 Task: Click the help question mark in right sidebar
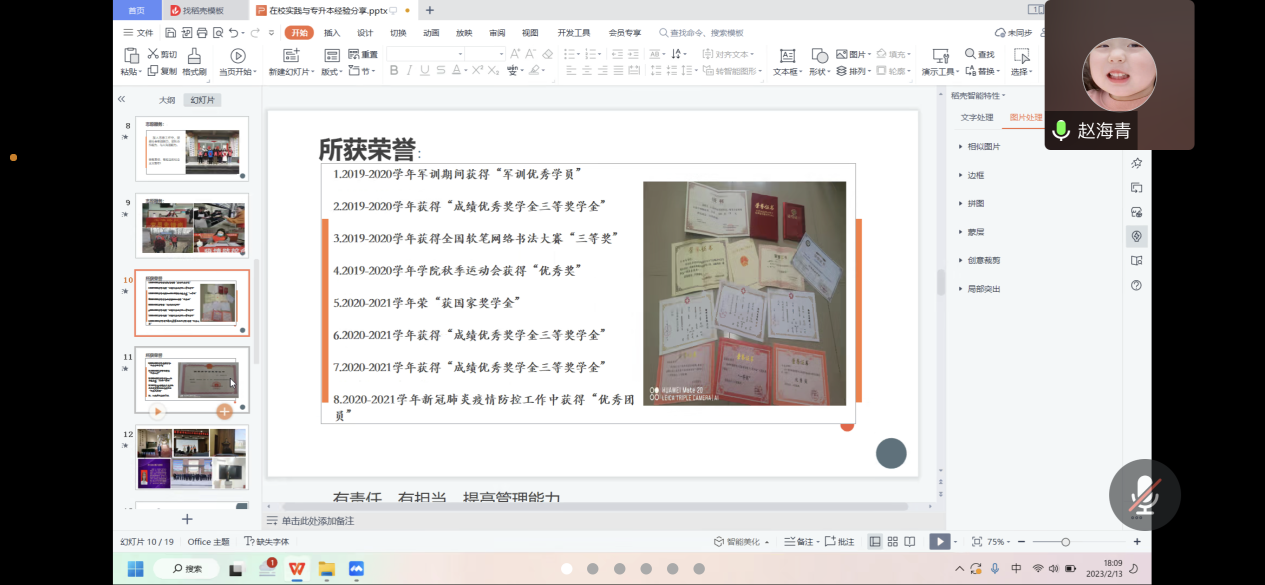coord(1136,285)
